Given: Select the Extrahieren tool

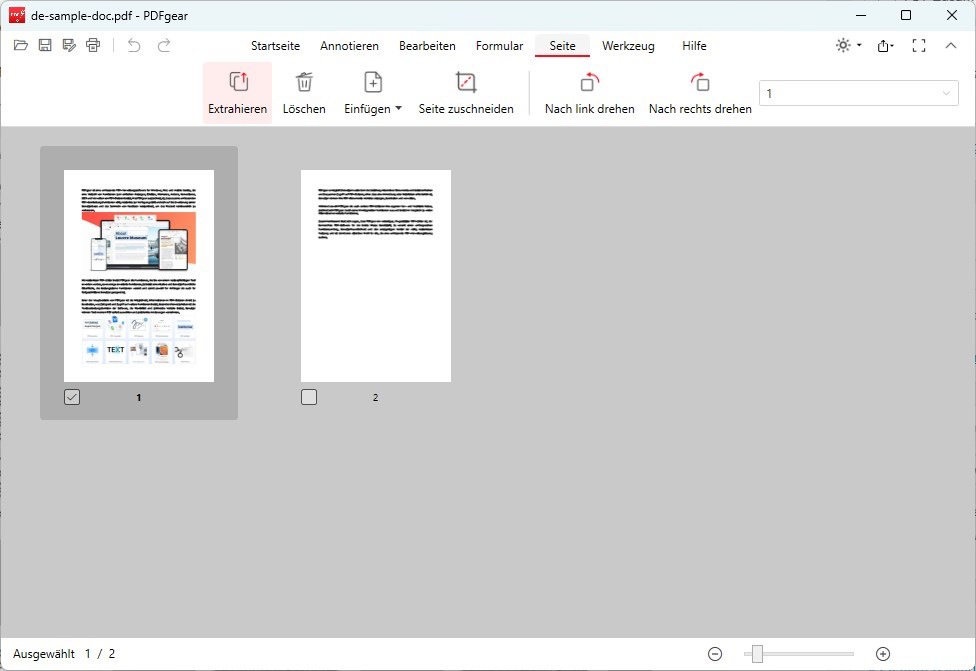Looking at the screenshot, I should tap(236, 90).
